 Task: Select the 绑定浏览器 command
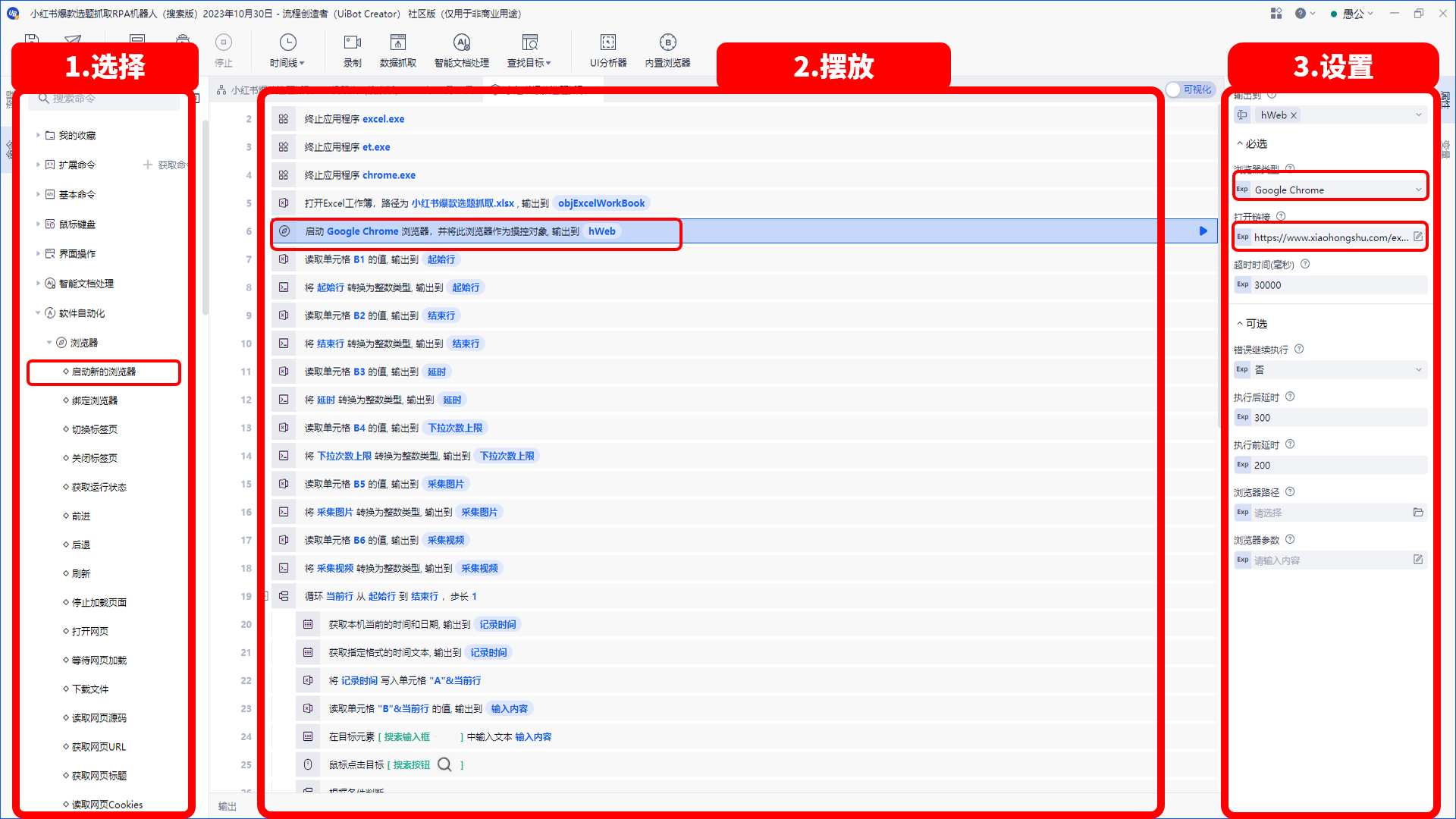pos(95,400)
